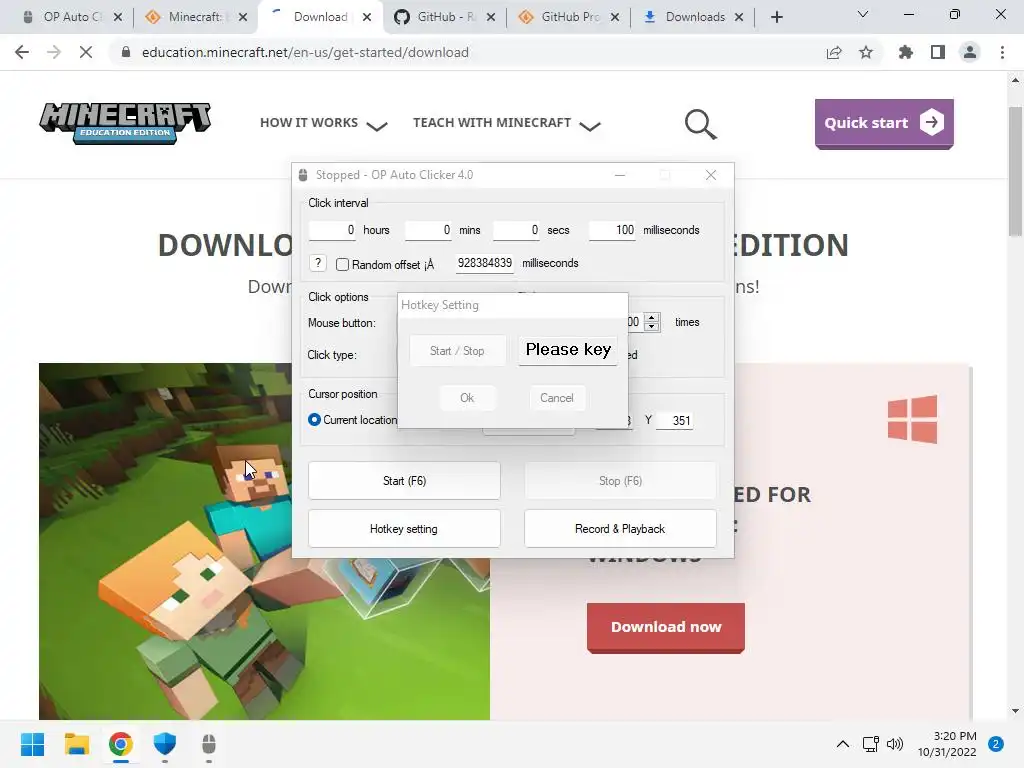Open the network status tray icon

click(871, 744)
